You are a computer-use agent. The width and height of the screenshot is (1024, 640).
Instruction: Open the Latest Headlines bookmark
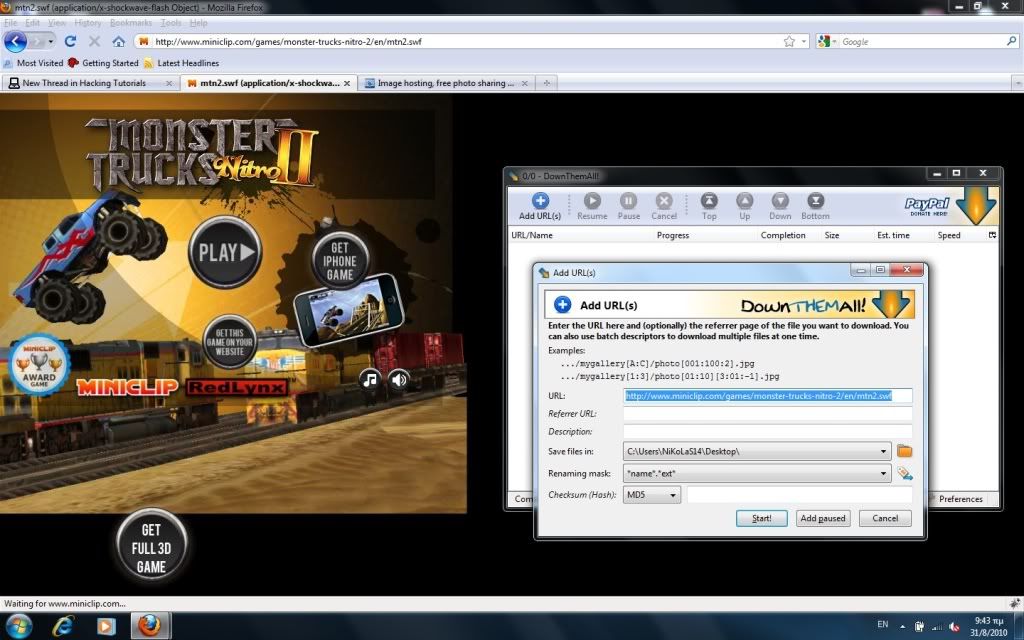pos(182,63)
